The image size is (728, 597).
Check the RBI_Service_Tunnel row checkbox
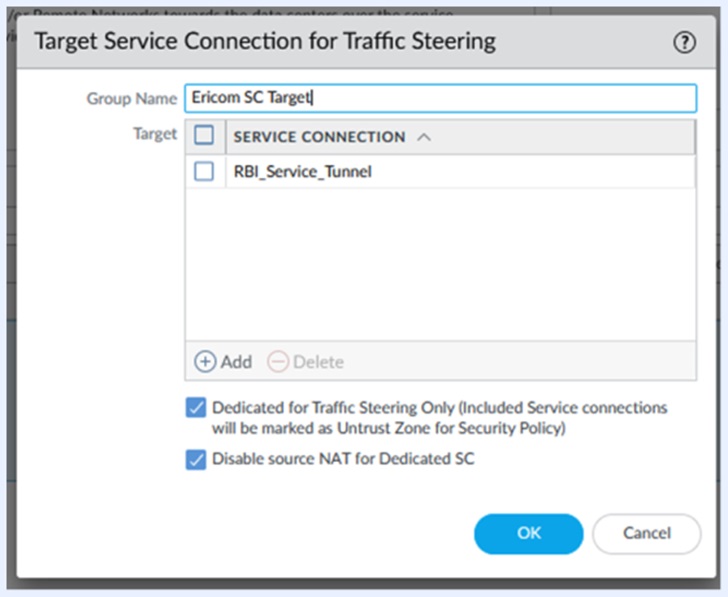(x=204, y=171)
